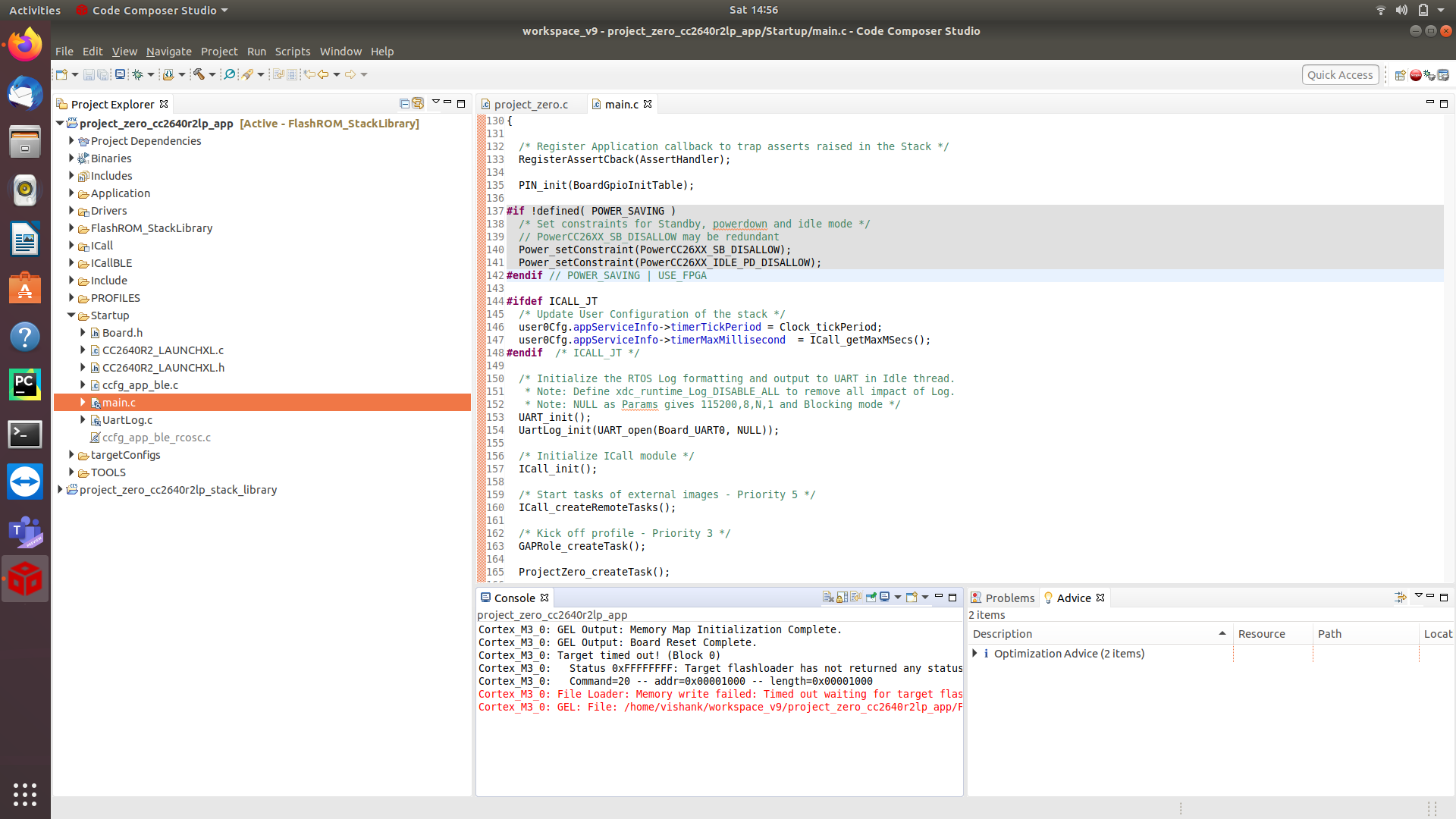Toggle Scroll Lock in the Console
This screenshot has width=1456, height=819.
[x=842, y=598]
